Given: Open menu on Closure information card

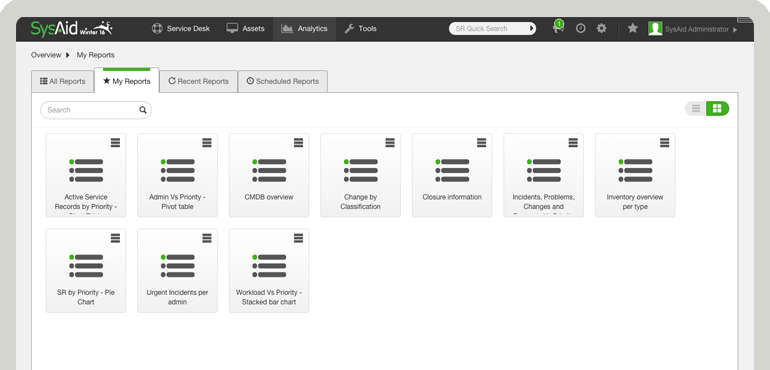Looking at the screenshot, I should [x=482, y=142].
